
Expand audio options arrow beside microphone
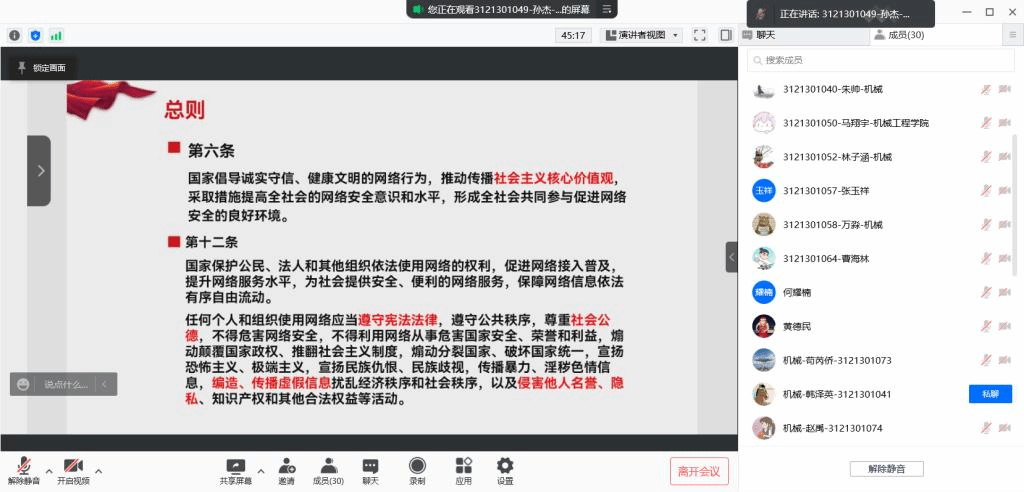(x=47, y=469)
